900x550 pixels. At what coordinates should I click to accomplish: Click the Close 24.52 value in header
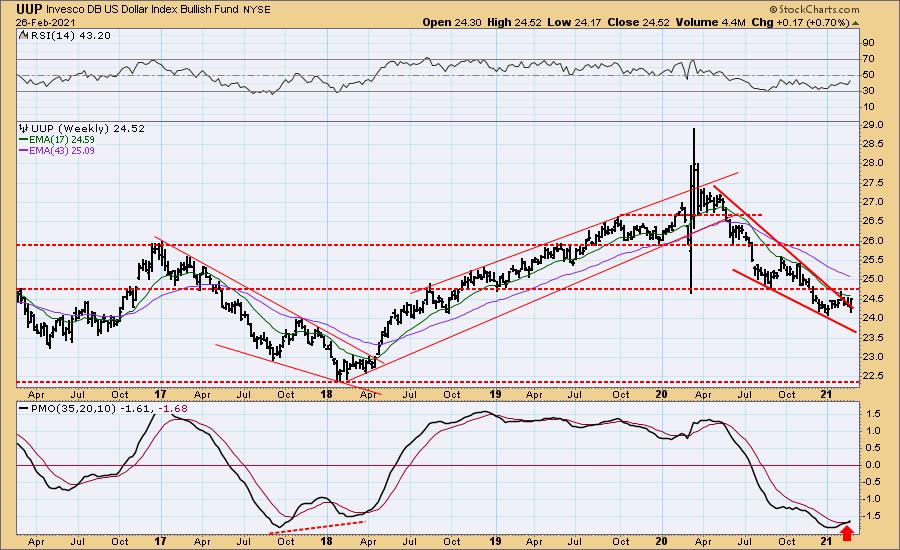point(638,22)
